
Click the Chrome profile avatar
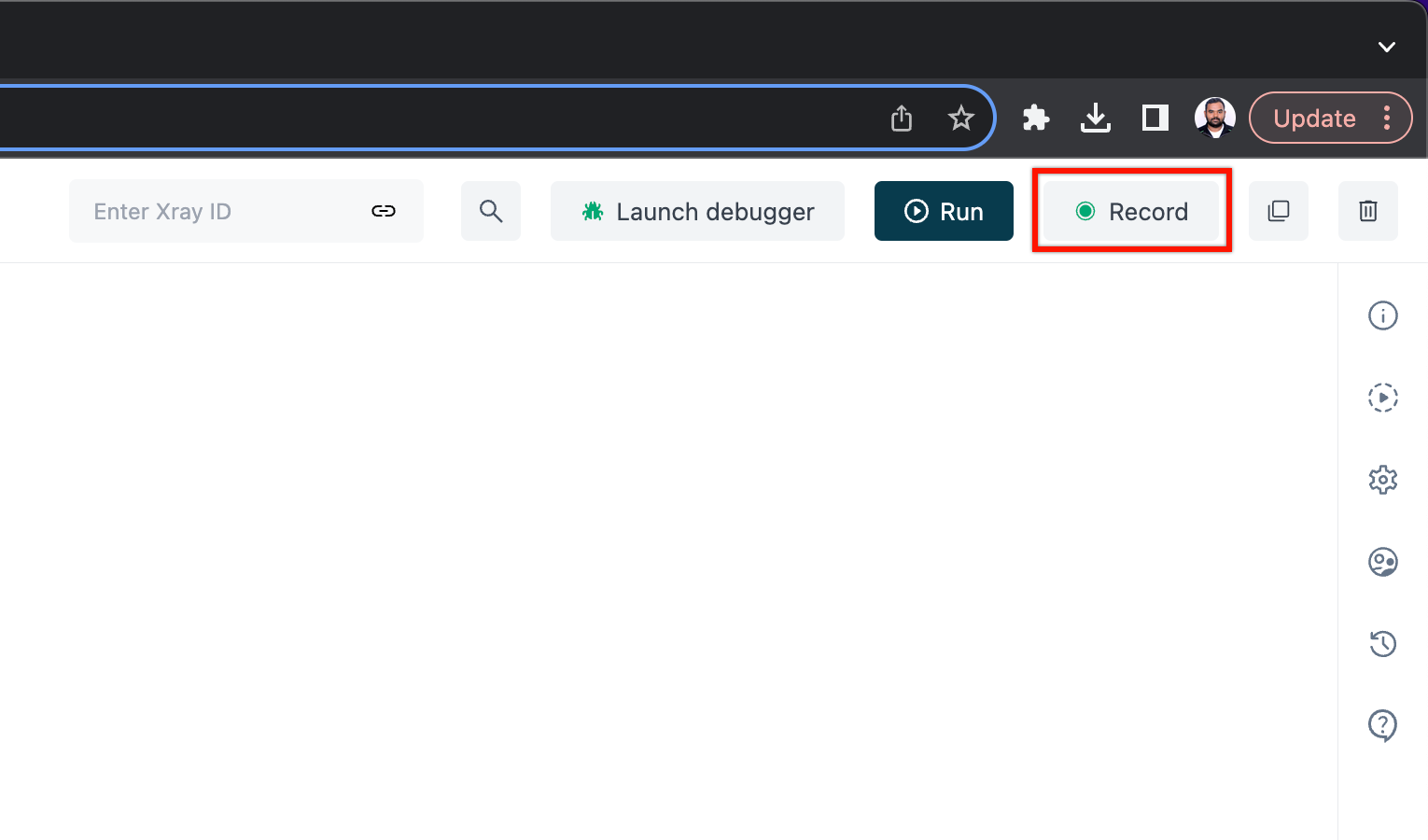click(x=1215, y=118)
